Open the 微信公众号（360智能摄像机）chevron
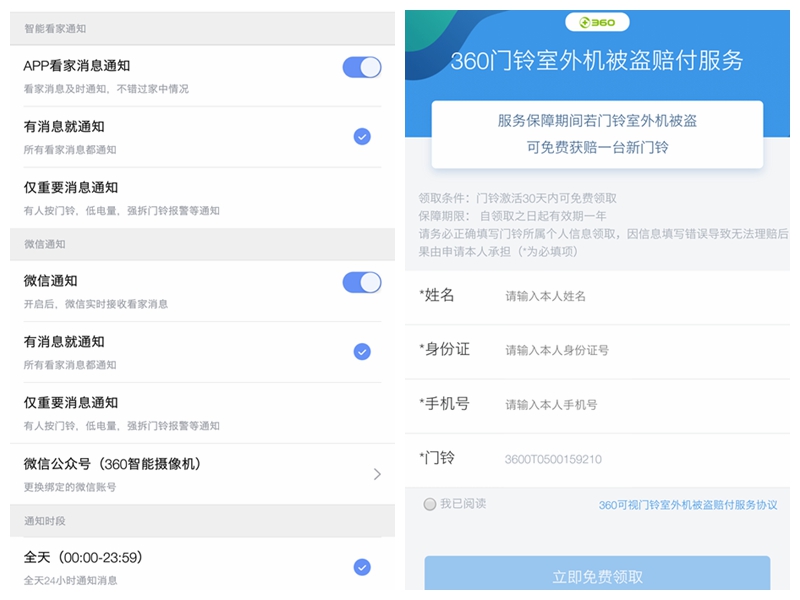 pos(377,474)
